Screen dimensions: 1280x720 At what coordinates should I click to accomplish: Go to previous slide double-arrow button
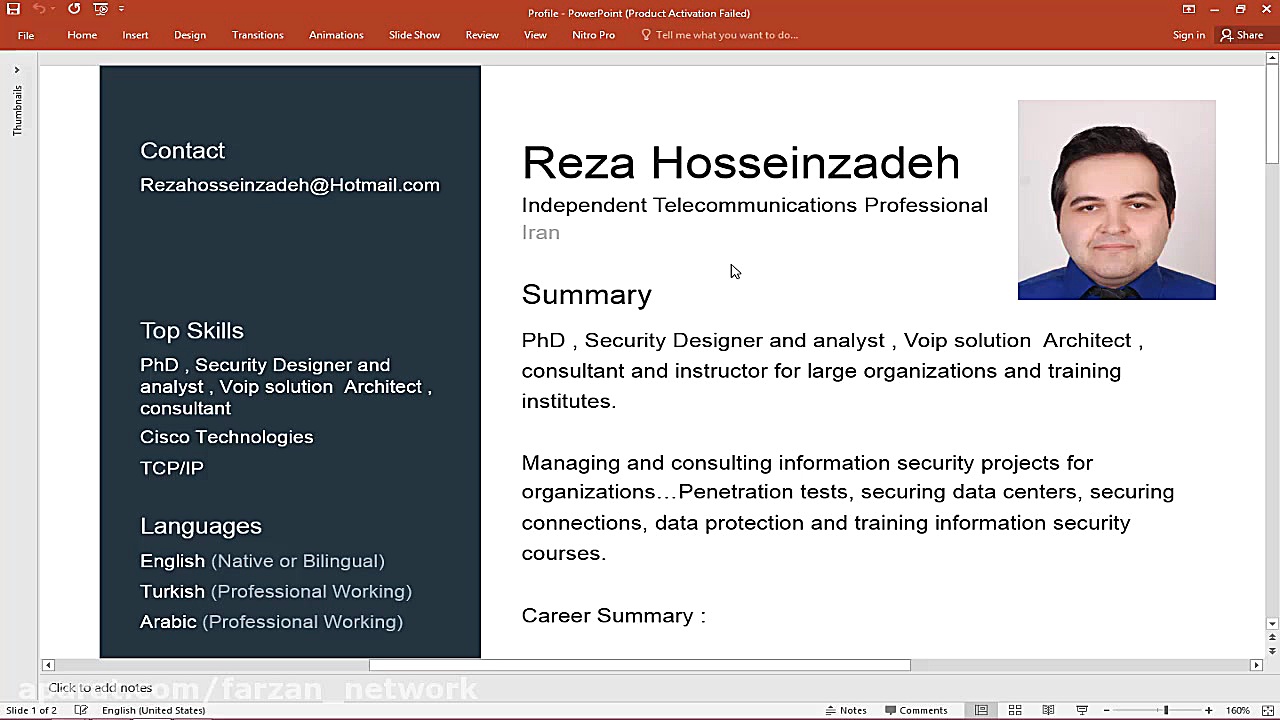pyautogui.click(x=1272, y=638)
